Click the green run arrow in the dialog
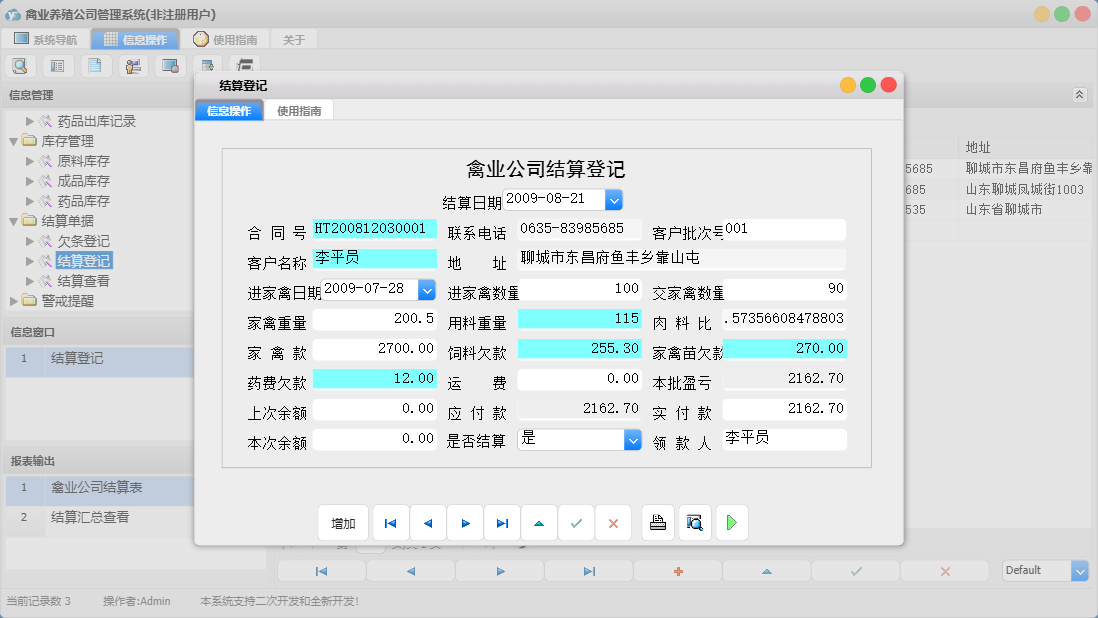 731,522
